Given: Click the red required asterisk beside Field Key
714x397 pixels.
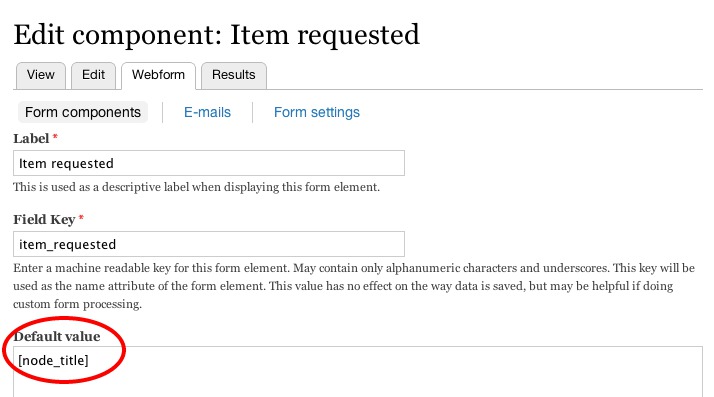Looking at the screenshot, I should coord(81,218).
